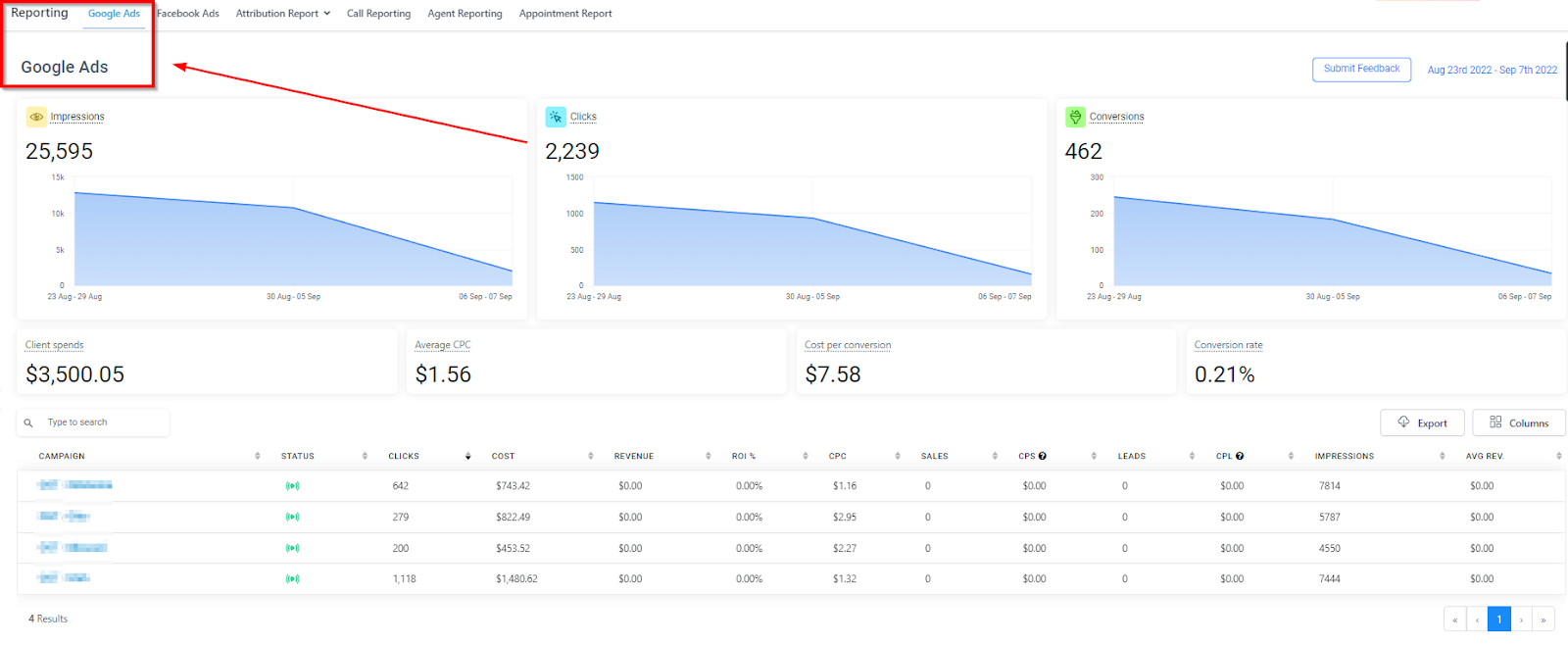Click live status icon for 1,118-click campaign
Screen dimensions: 1568x645
(292, 579)
